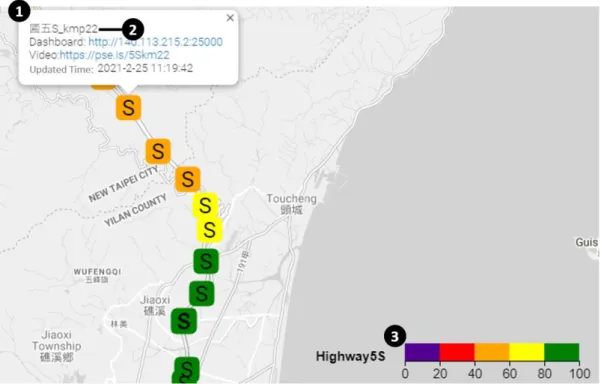The height and width of the screenshot is (384, 601).
Task: Click the green S marker nearest the 191甲 road label
Action: pos(206,261)
